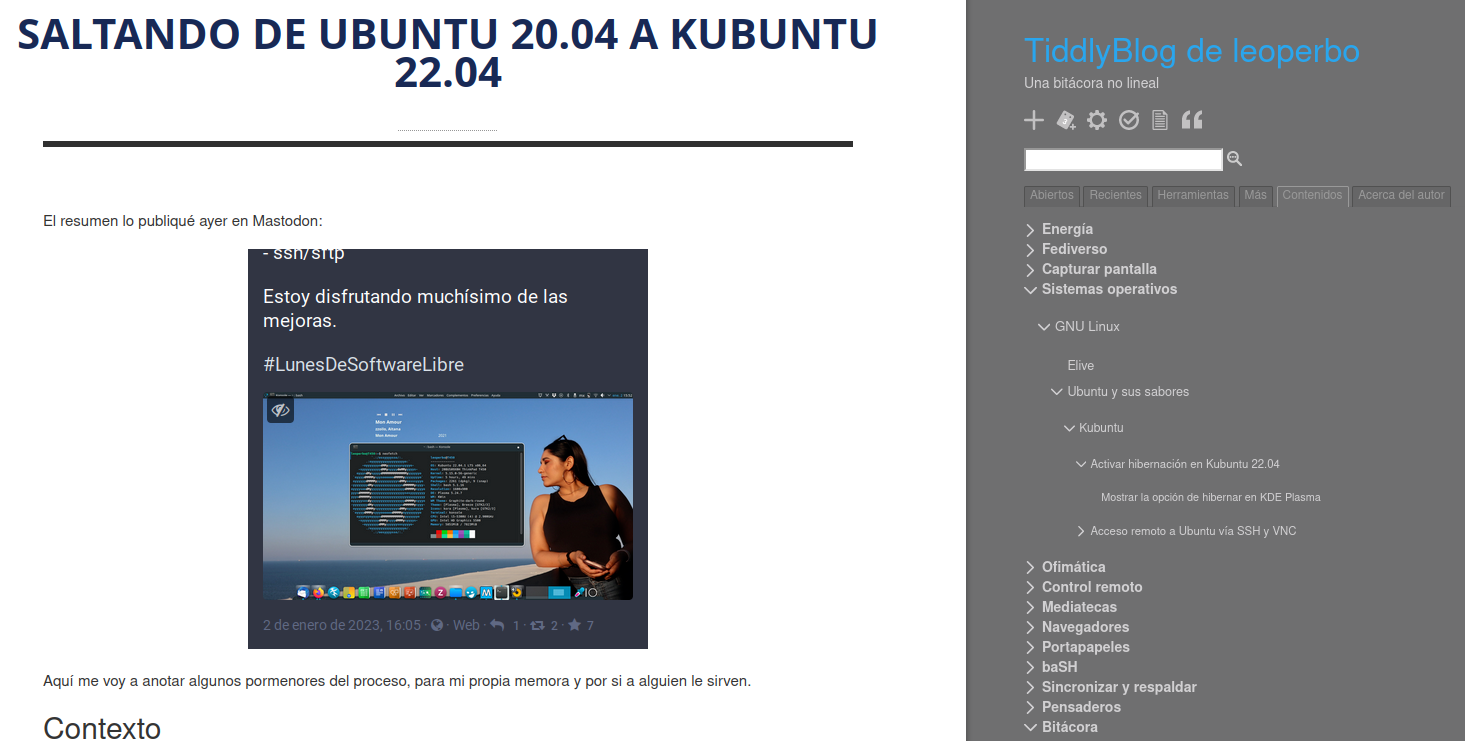The height and width of the screenshot is (741, 1465).
Task: Click the document page icon in sidebar
Action: pyautogui.click(x=1160, y=121)
